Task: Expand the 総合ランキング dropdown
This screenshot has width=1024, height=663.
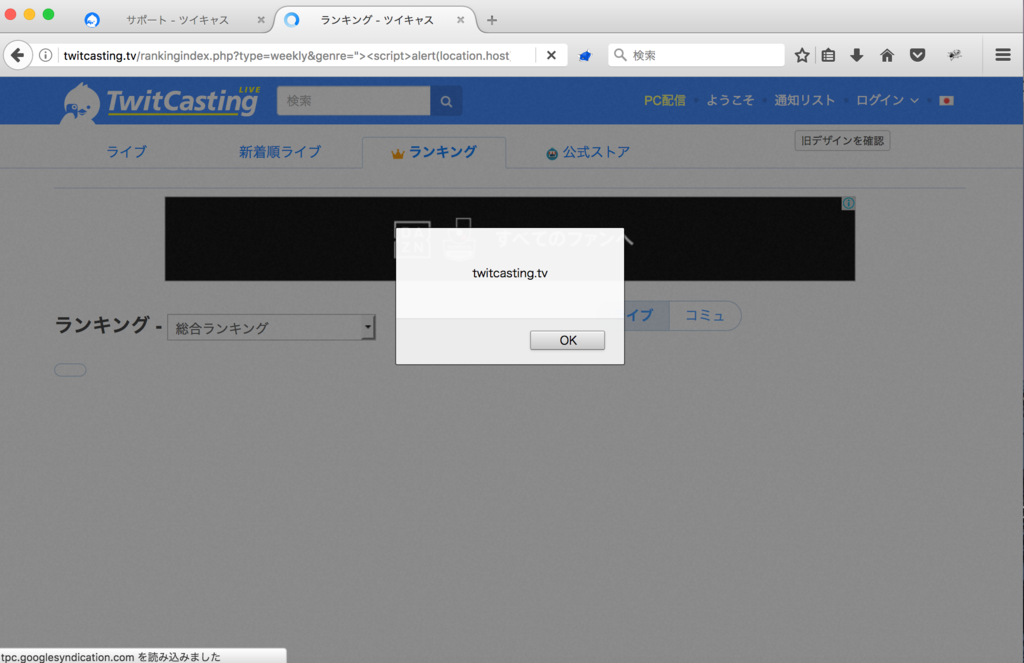Action: 271,328
